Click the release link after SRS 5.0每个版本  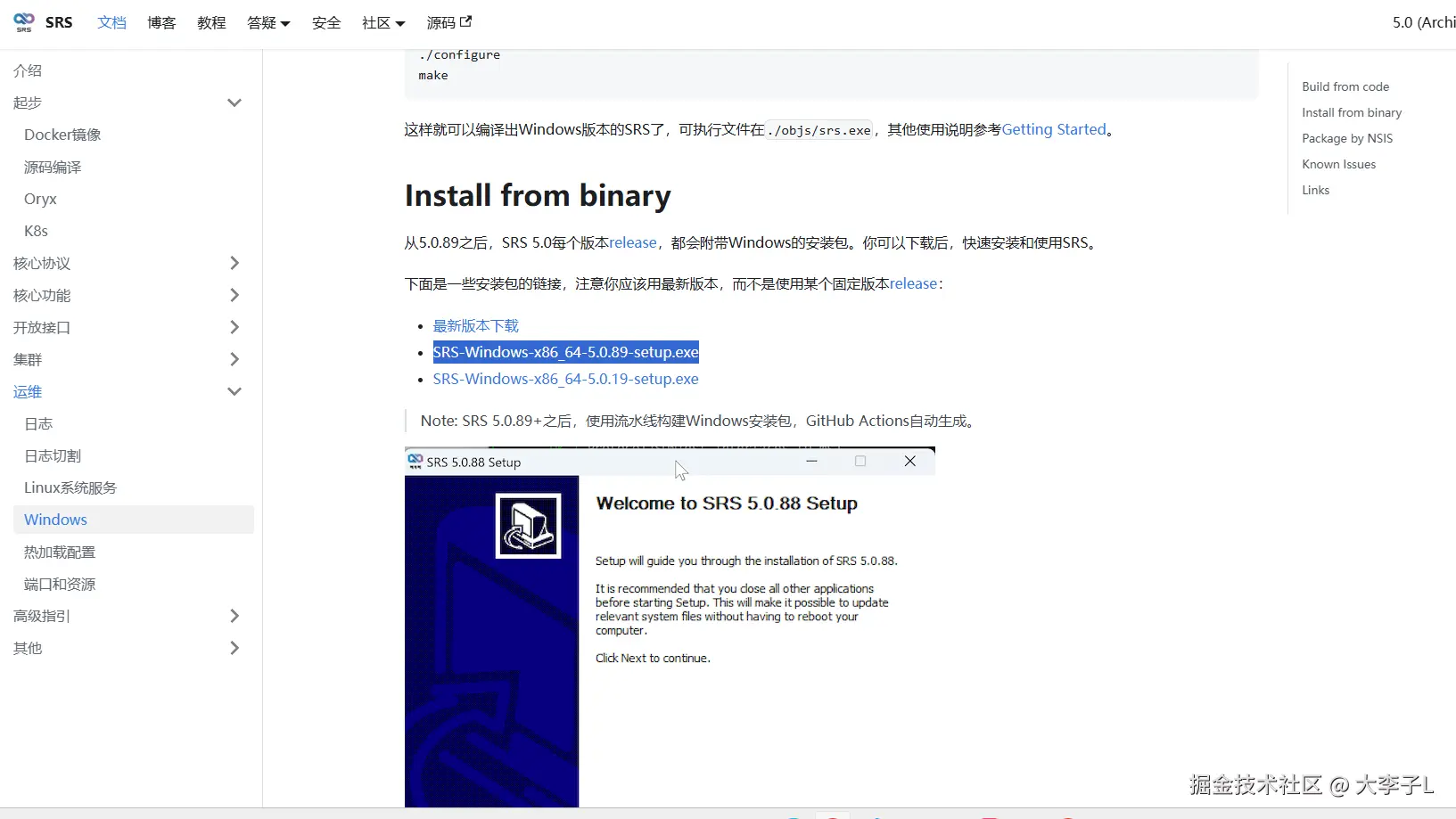click(x=633, y=242)
